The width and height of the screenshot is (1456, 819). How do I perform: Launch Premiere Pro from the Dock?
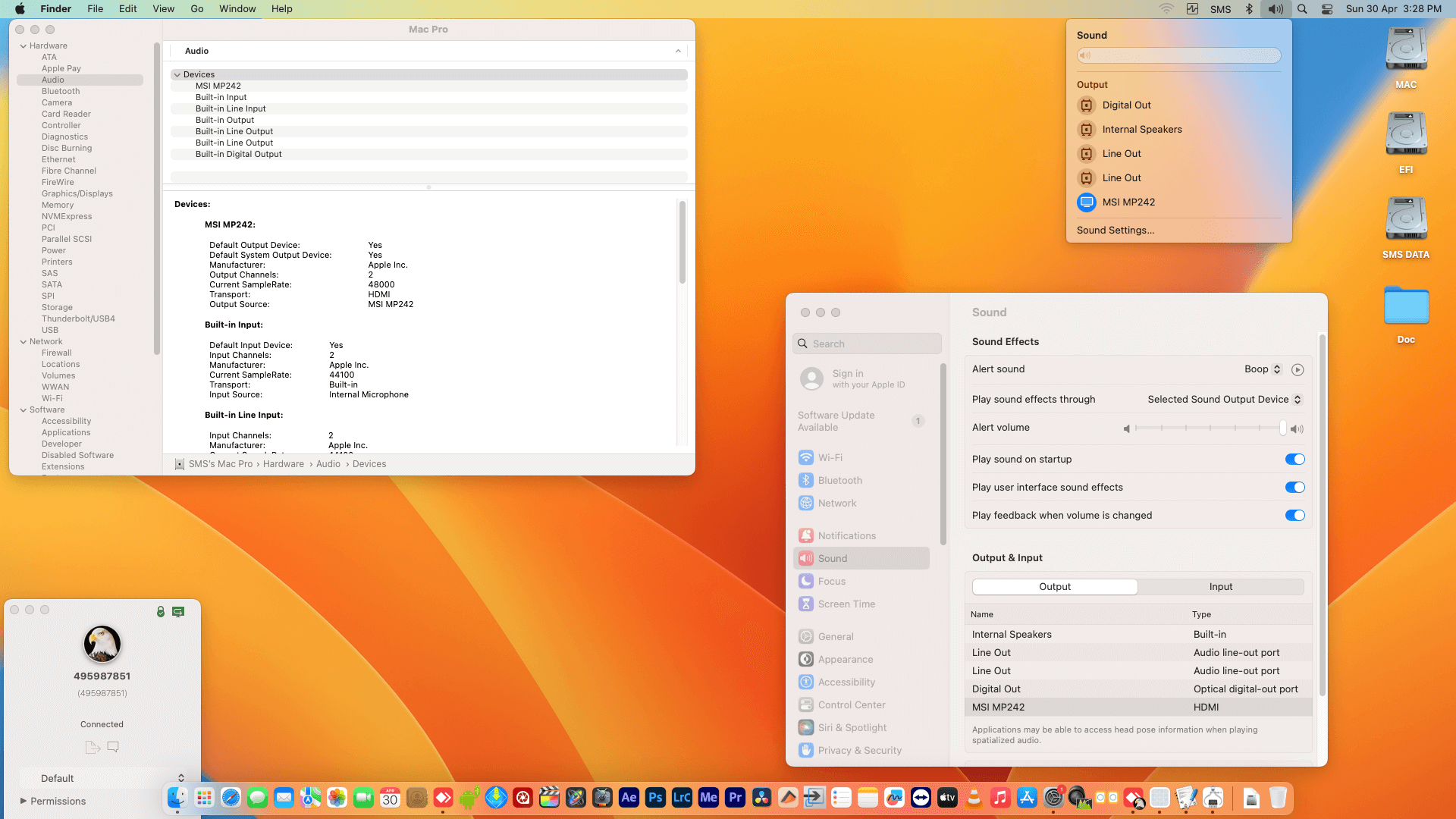point(735,798)
